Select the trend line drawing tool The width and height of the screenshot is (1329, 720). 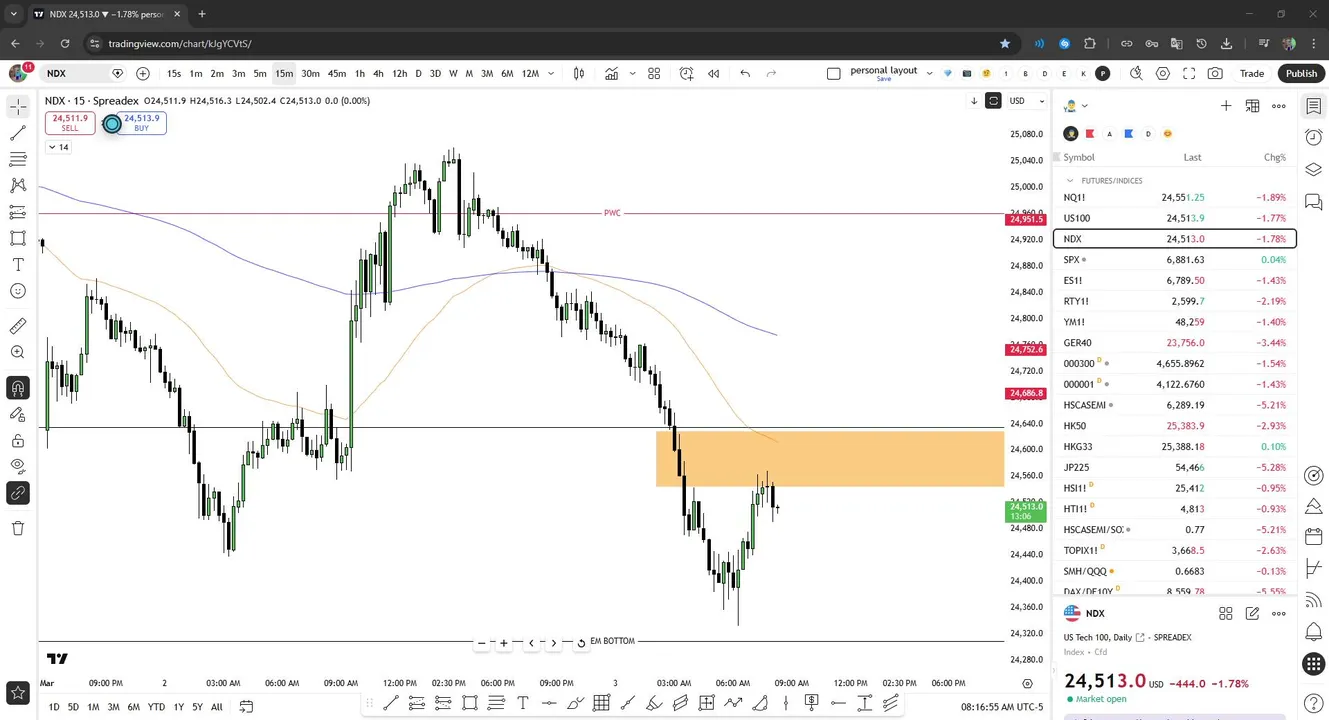click(x=18, y=133)
